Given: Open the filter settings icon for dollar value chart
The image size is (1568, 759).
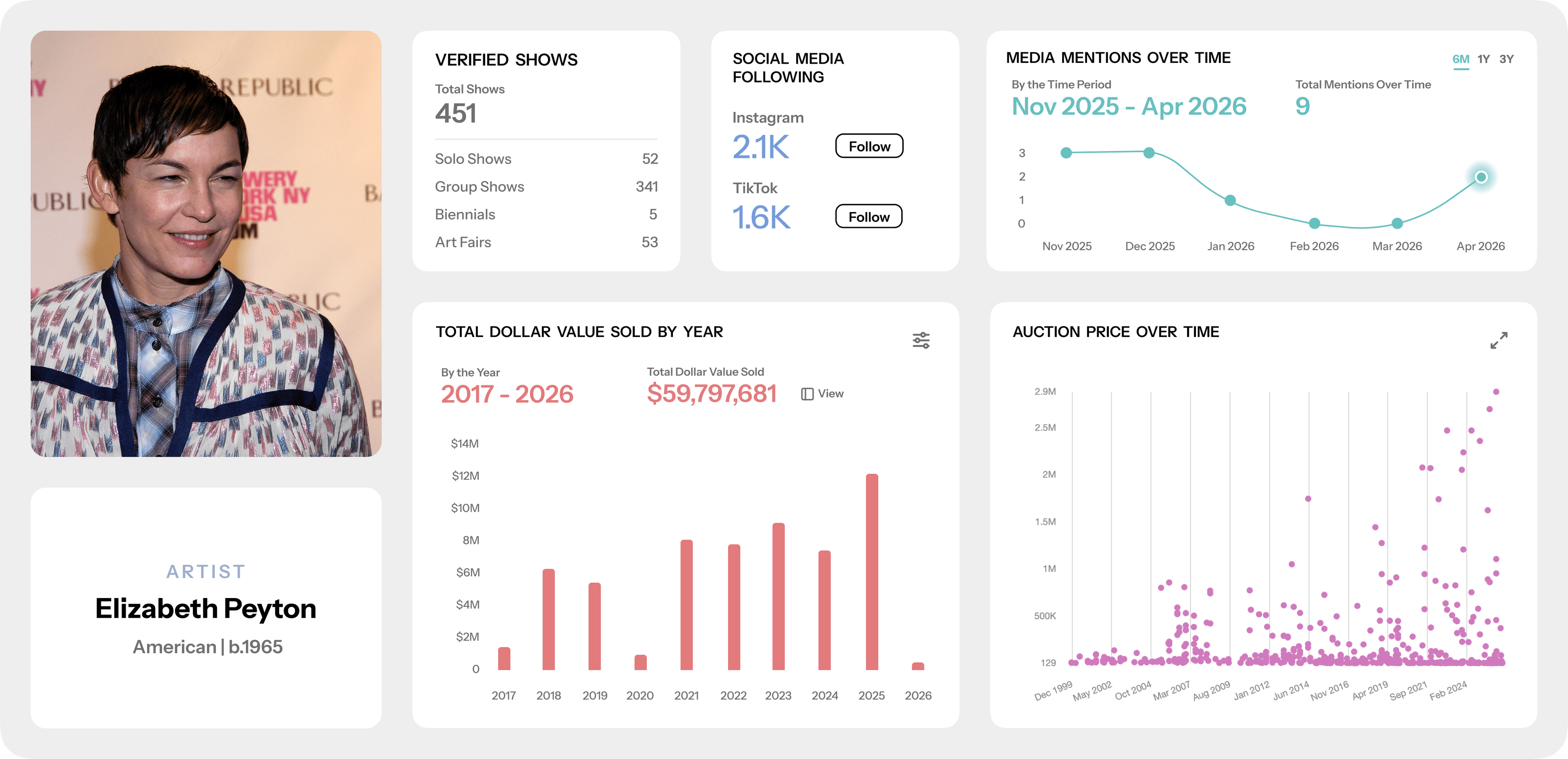Looking at the screenshot, I should click(921, 340).
